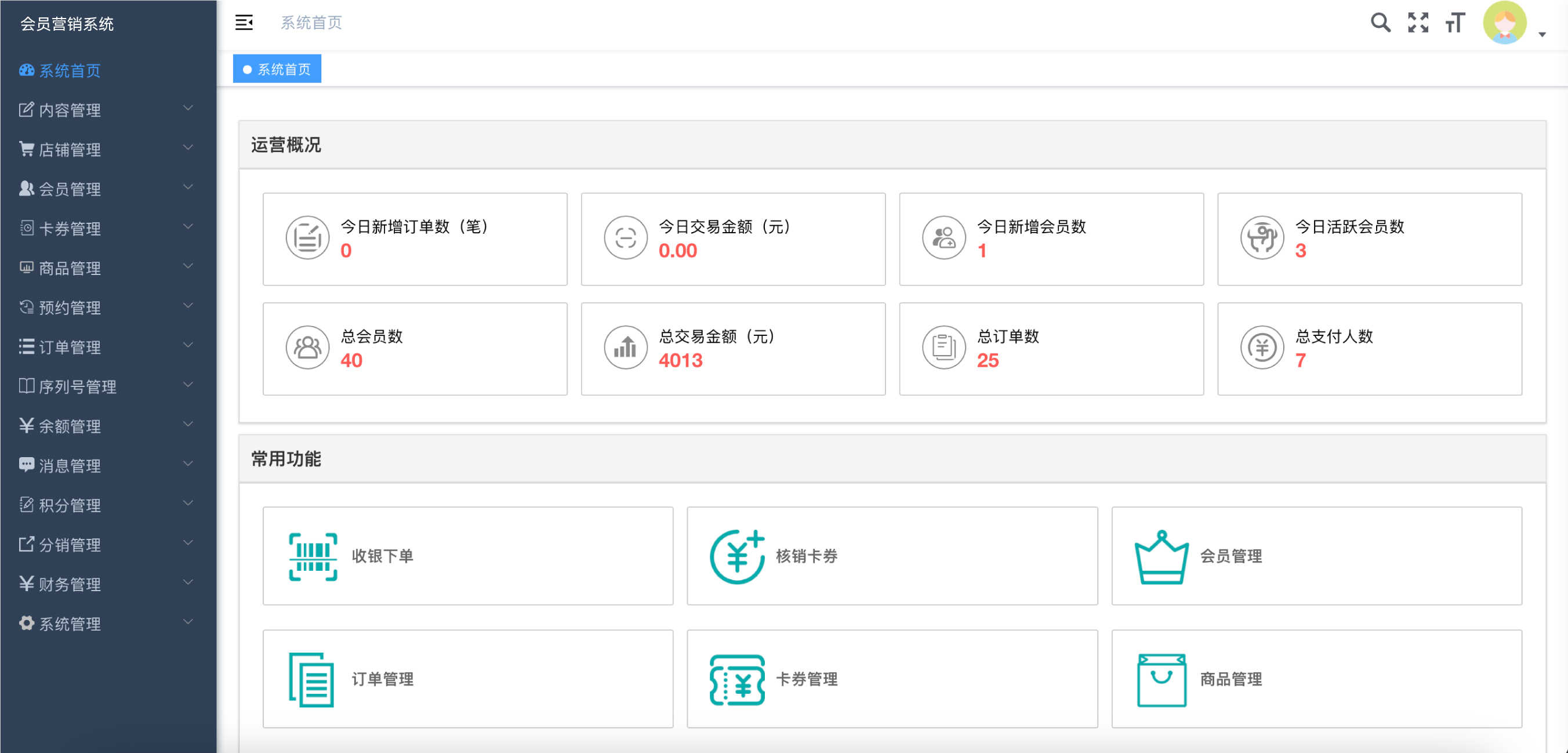Open the 商品管理 shortcut card label
Screen dimensions: 1568x753
coord(1231,679)
